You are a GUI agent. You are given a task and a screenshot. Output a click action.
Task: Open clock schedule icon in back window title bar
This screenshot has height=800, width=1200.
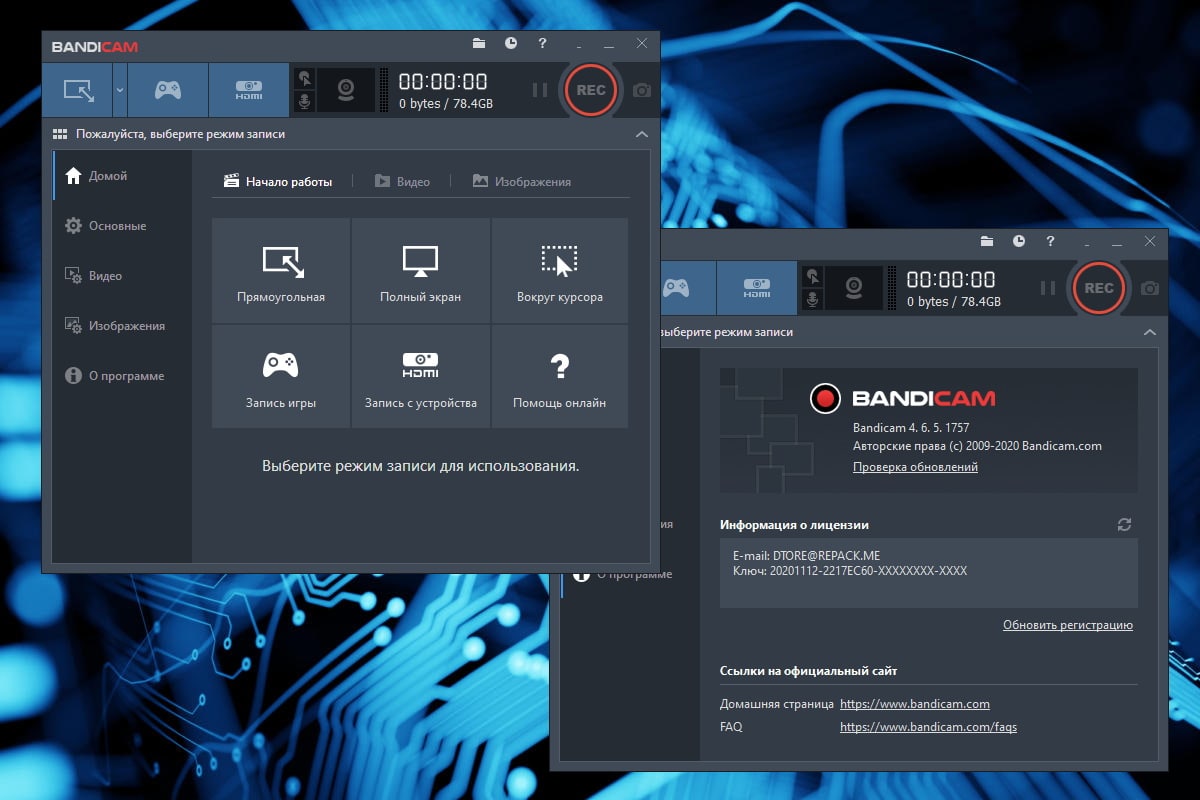click(1019, 241)
